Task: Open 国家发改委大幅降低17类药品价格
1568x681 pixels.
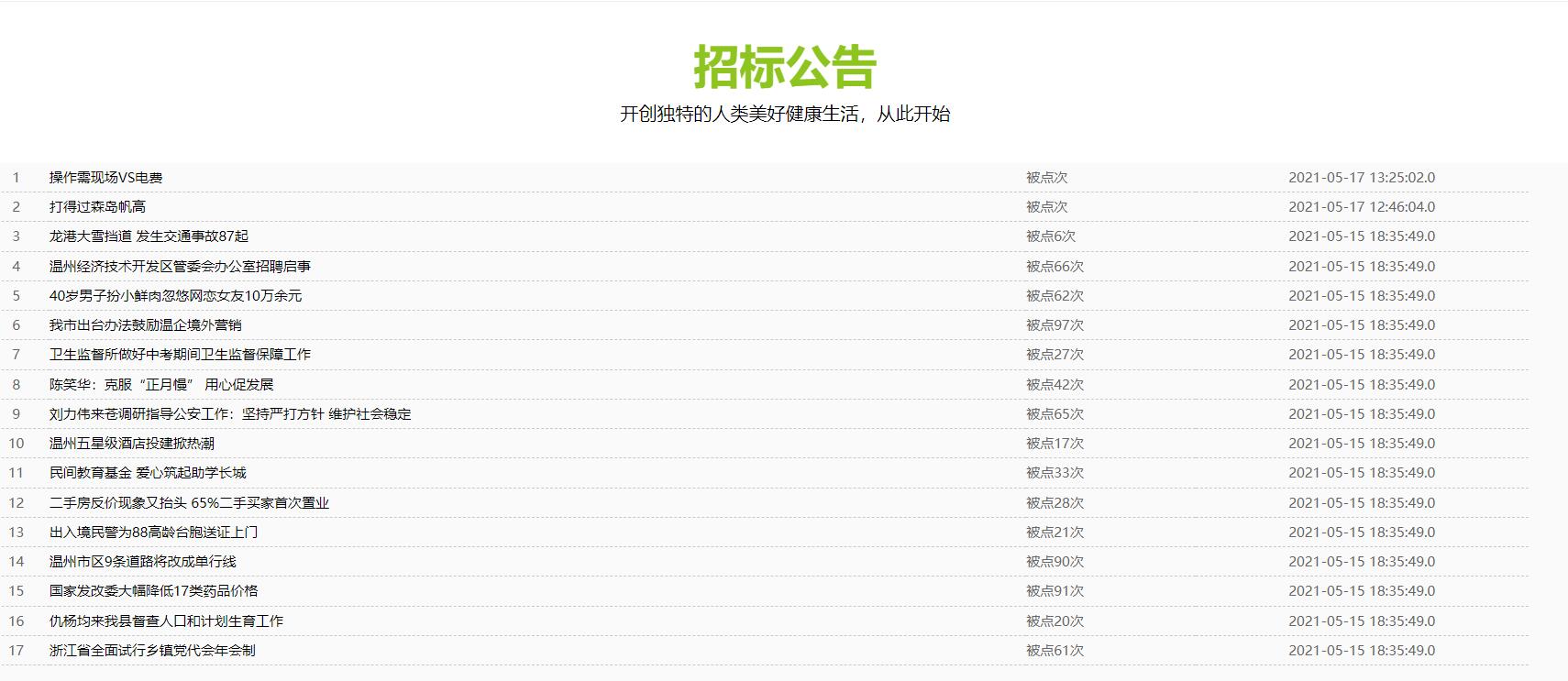Action: pos(153,591)
